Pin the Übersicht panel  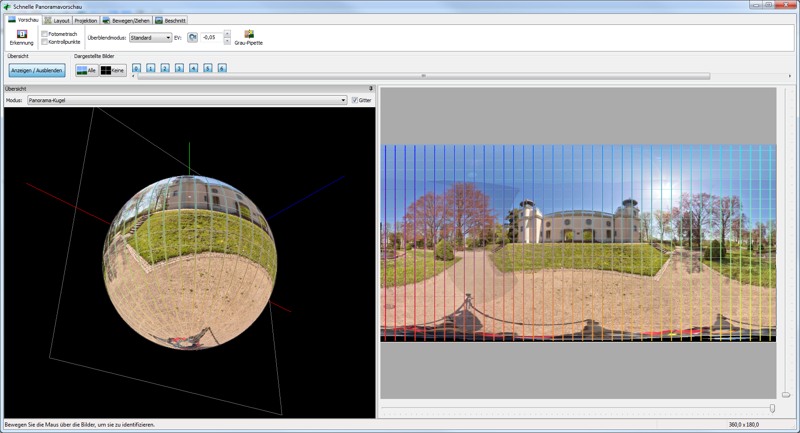point(371,89)
